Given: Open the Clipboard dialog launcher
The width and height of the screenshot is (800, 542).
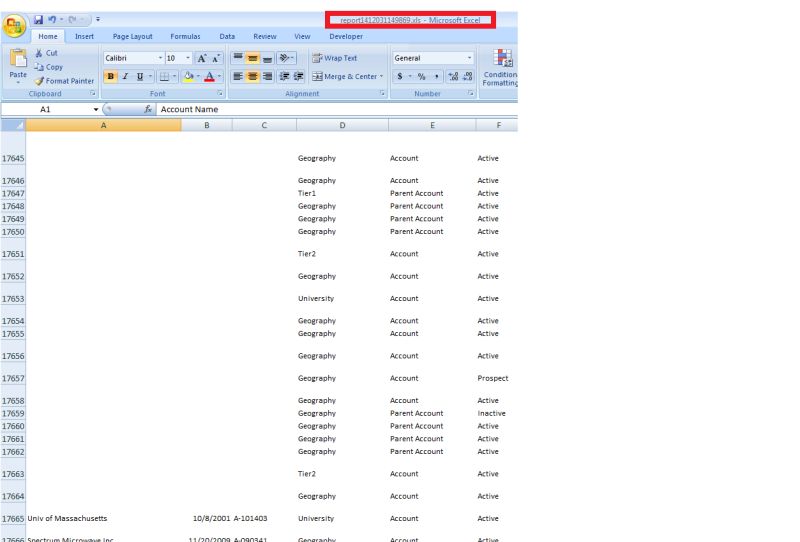Looking at the screenshot, I should point(93,93).
